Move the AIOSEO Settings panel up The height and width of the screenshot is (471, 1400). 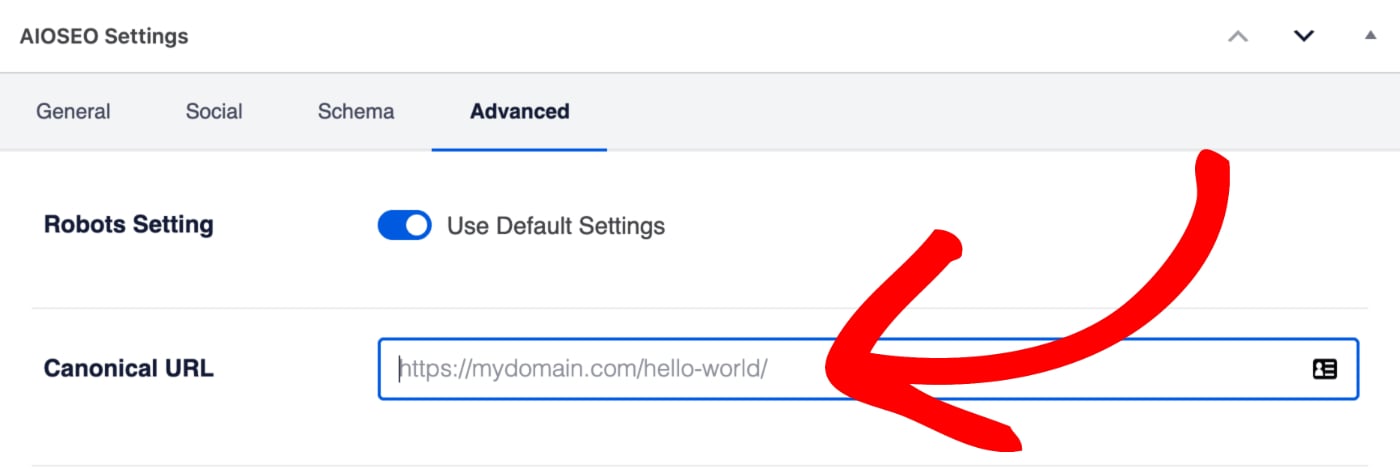pyautogui.click(x=1238, y=36)
